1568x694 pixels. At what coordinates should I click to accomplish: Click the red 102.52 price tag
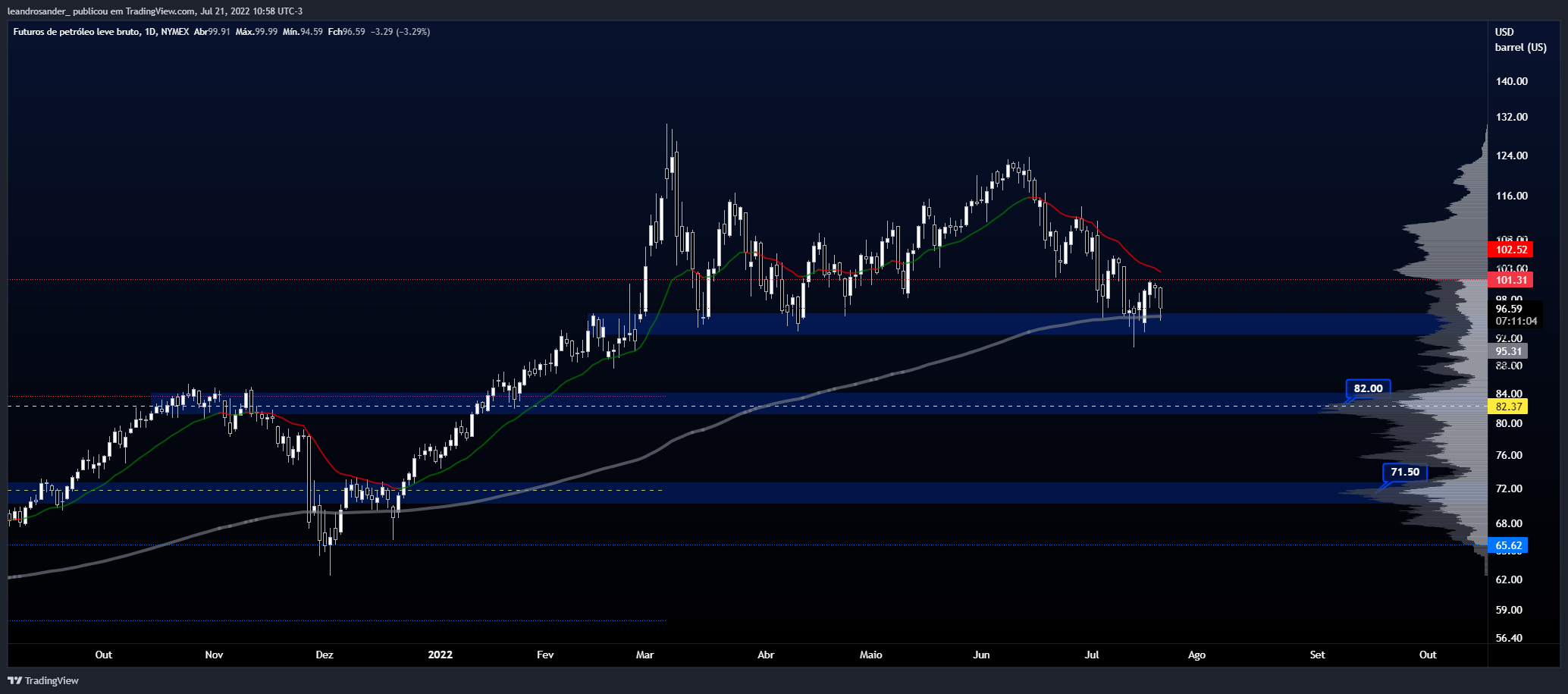pos(1510,250)
